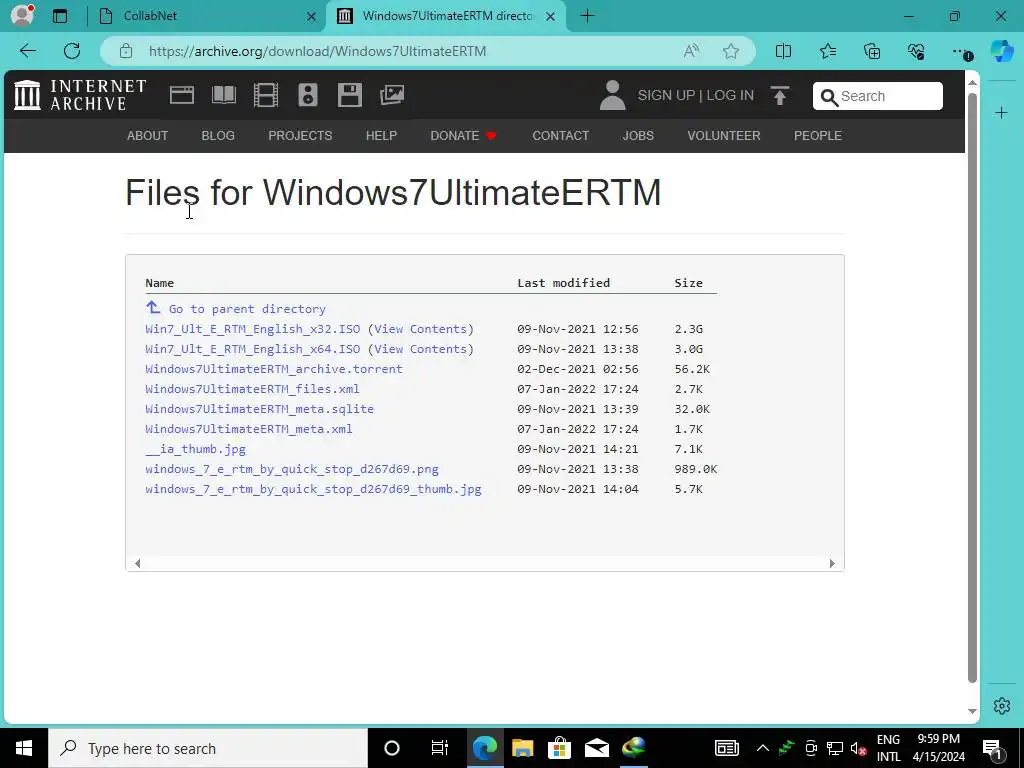Open __ia_thumb.jpg link

click(x=195, y=449)
